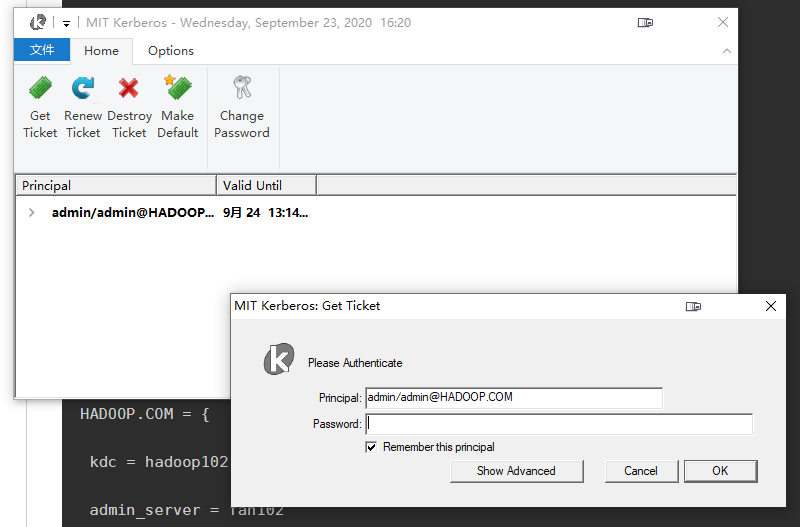Screen dimensions: 800x527
Task: Switch to the Home ribbon tab
Action: (x=102, y=51)
